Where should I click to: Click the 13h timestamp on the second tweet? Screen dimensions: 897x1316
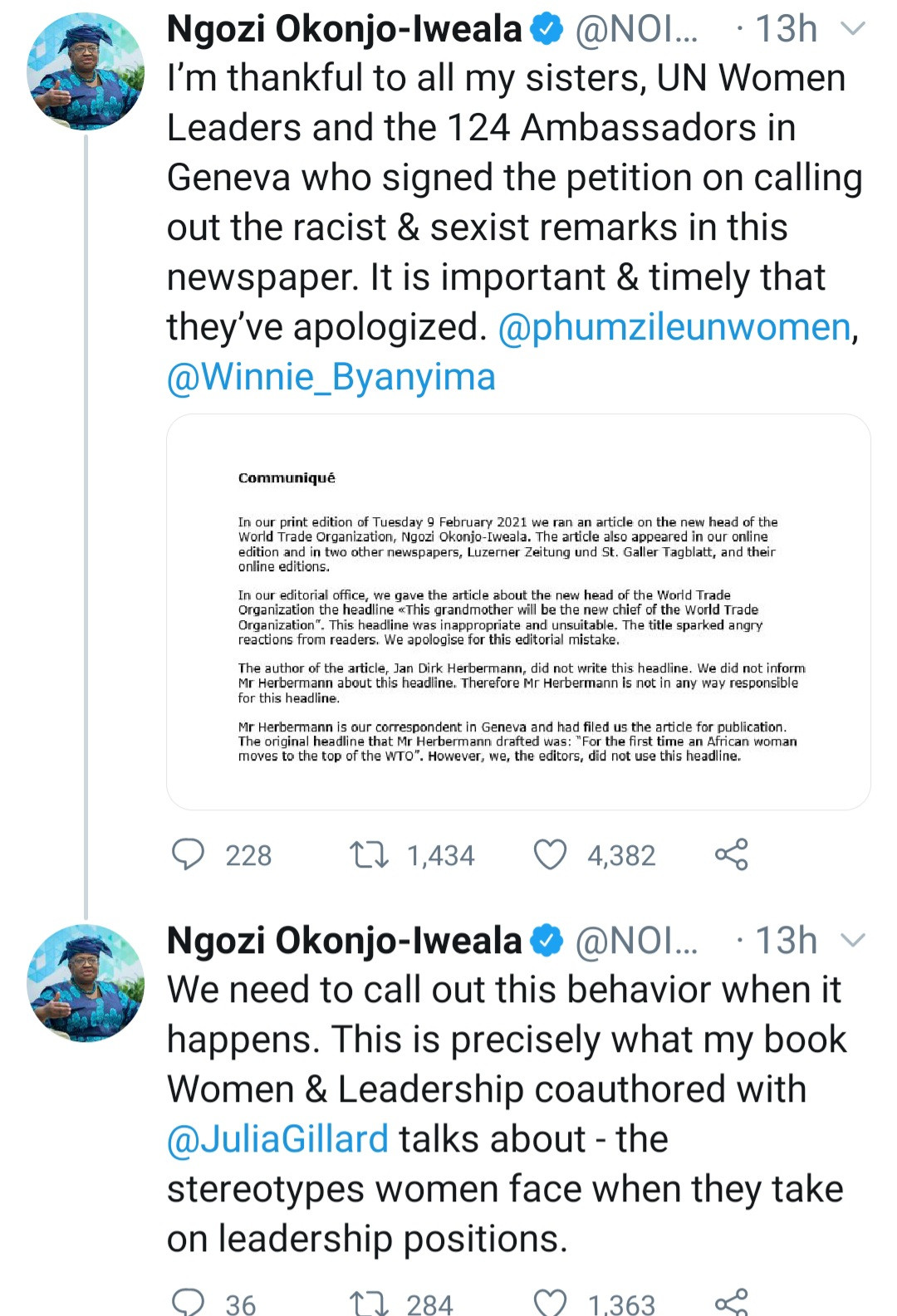[786, 941]
